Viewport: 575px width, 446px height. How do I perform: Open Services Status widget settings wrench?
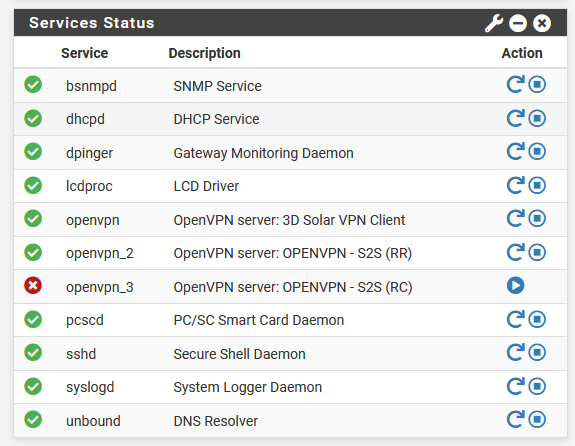coord(494,23)
